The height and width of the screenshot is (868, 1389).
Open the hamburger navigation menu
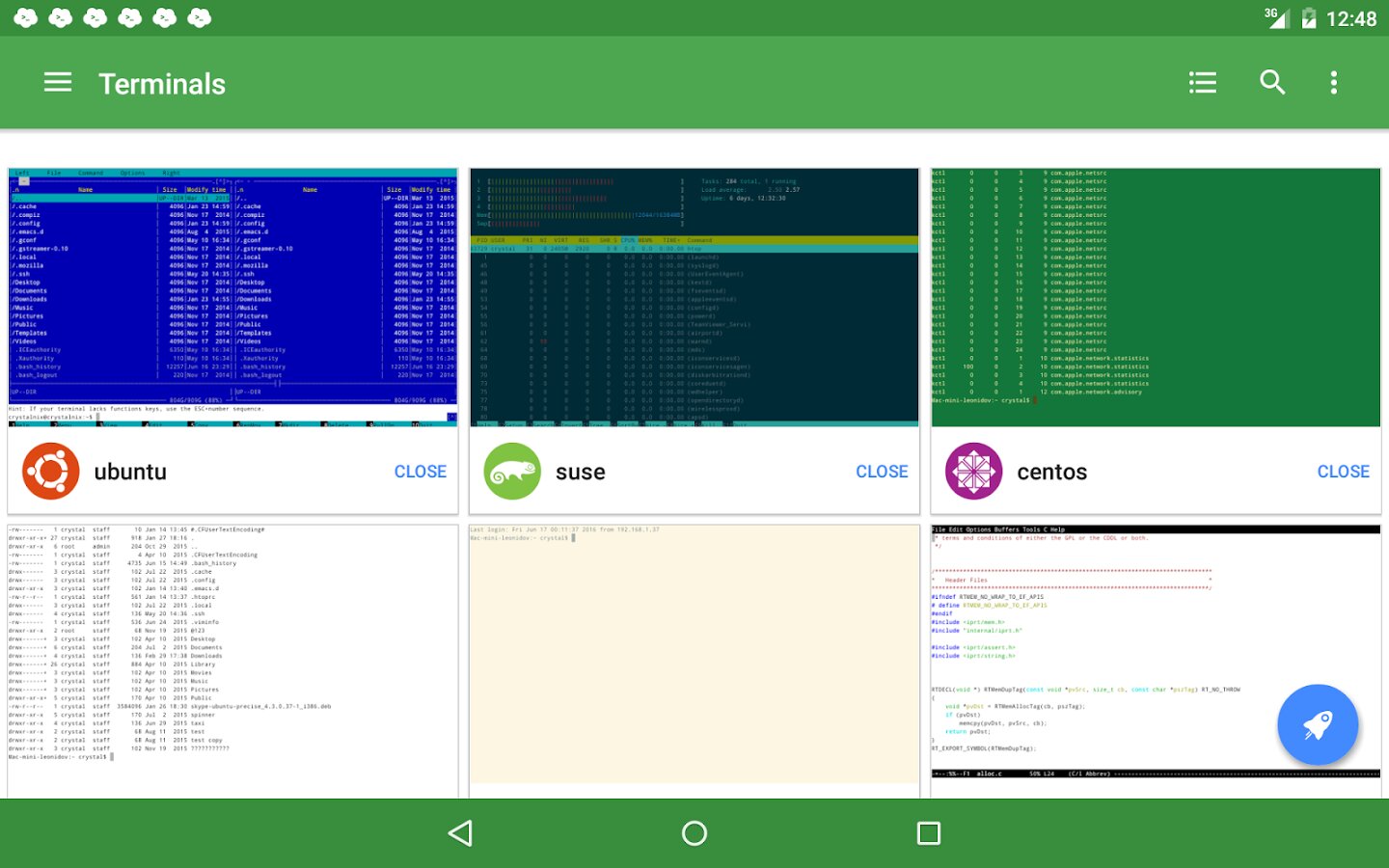58,83
